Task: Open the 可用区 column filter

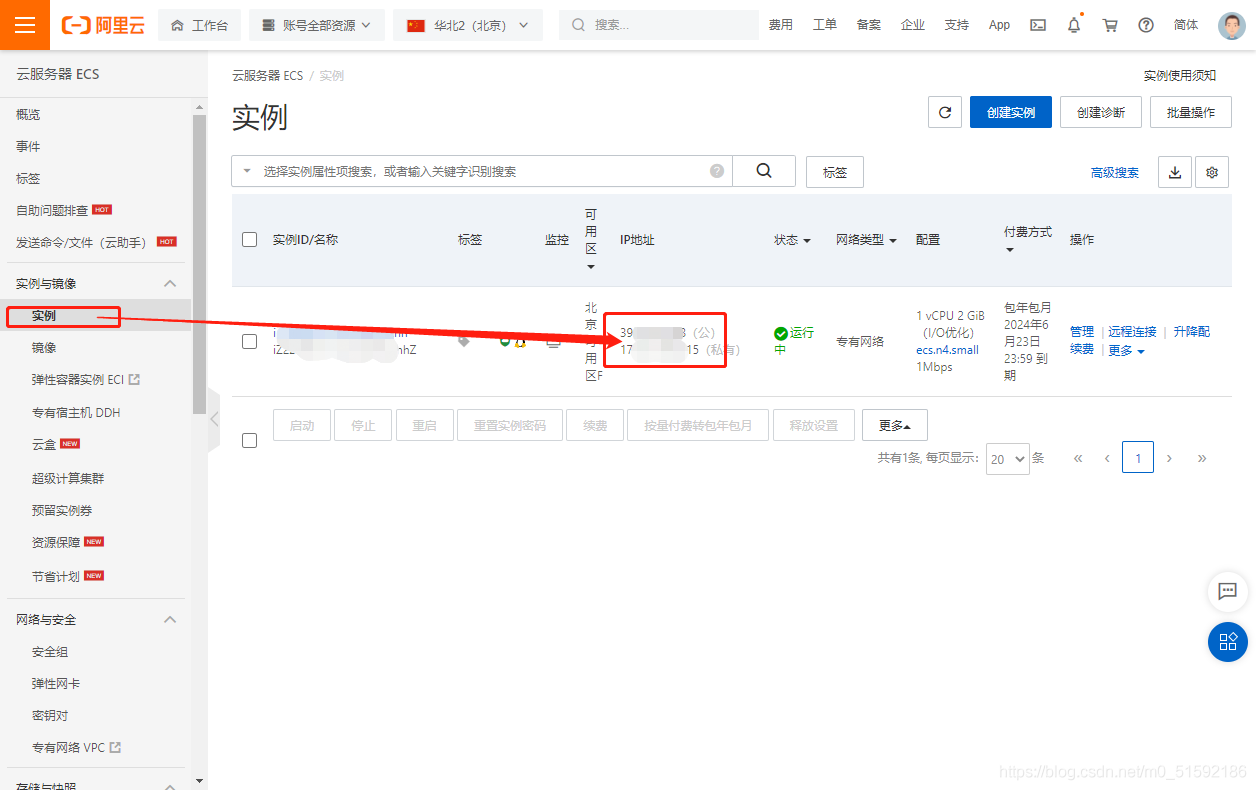Action: 591,266
